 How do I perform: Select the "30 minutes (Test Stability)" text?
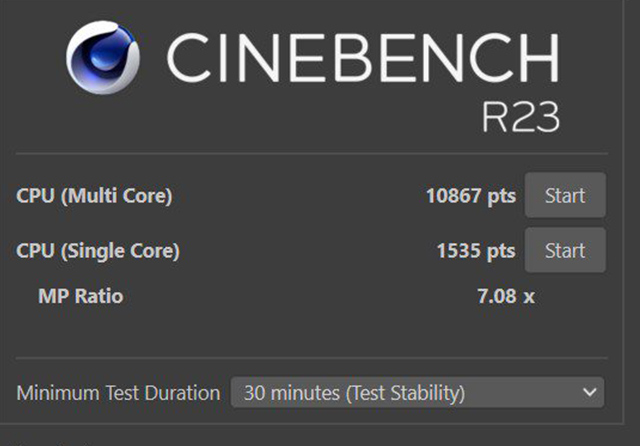(354, 393)
